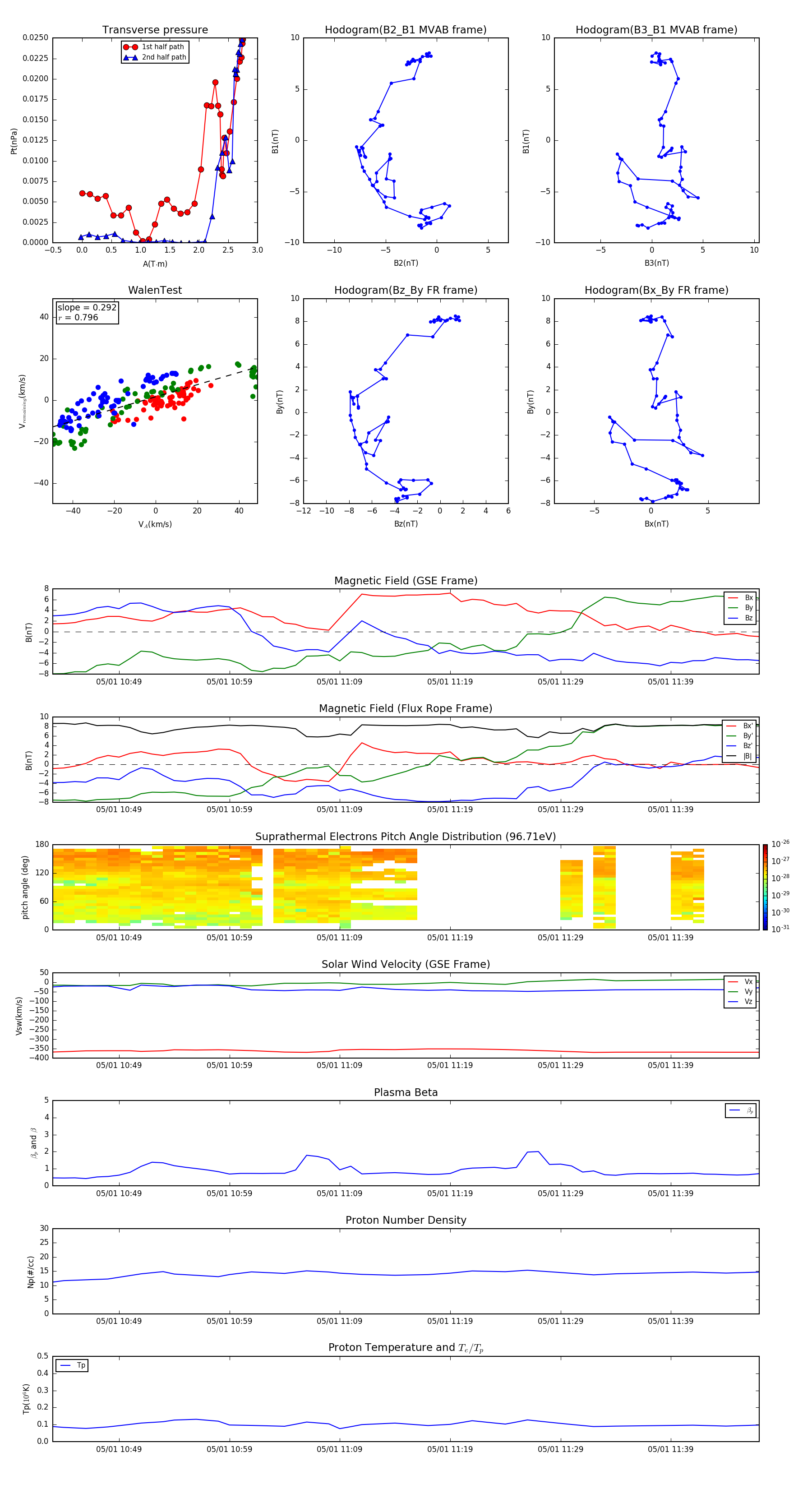The width and height of the screenshot is (812, 1489).
Task: Click the "Bz(nT)" x-axis label
Action: tap(406, 524)
